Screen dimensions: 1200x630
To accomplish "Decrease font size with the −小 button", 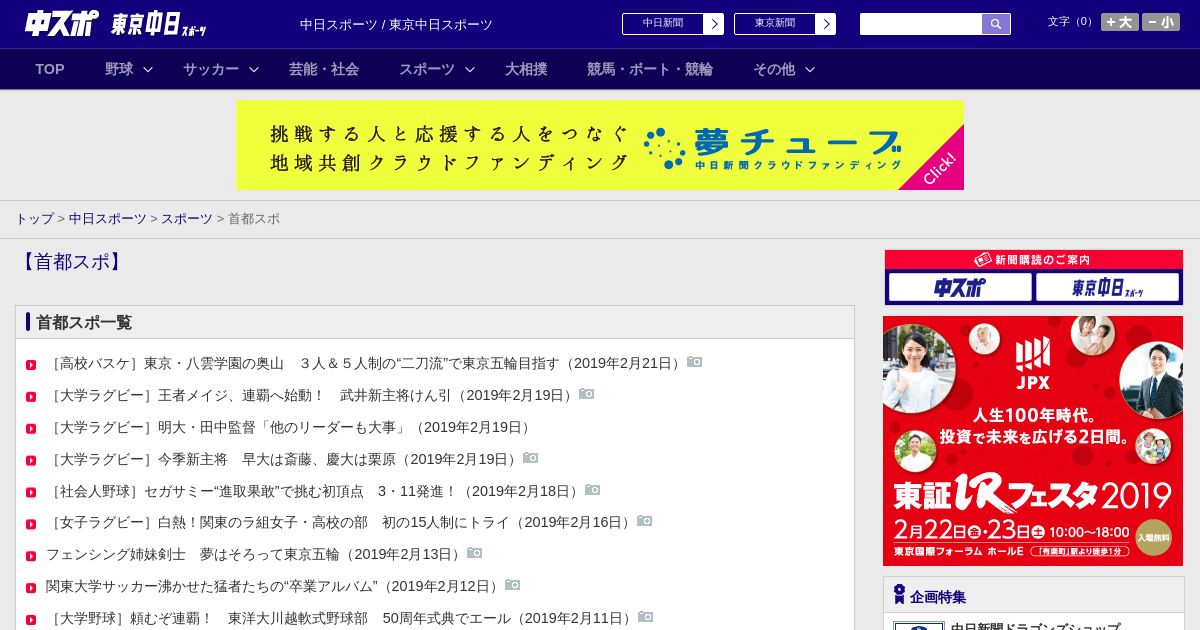I will [1161, 22].
